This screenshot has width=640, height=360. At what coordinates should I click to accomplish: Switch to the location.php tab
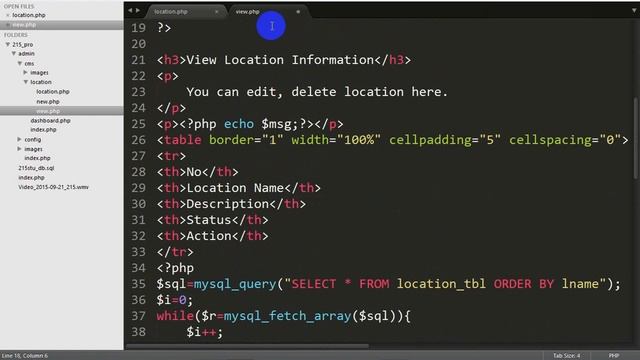click(x=171, y=12)
